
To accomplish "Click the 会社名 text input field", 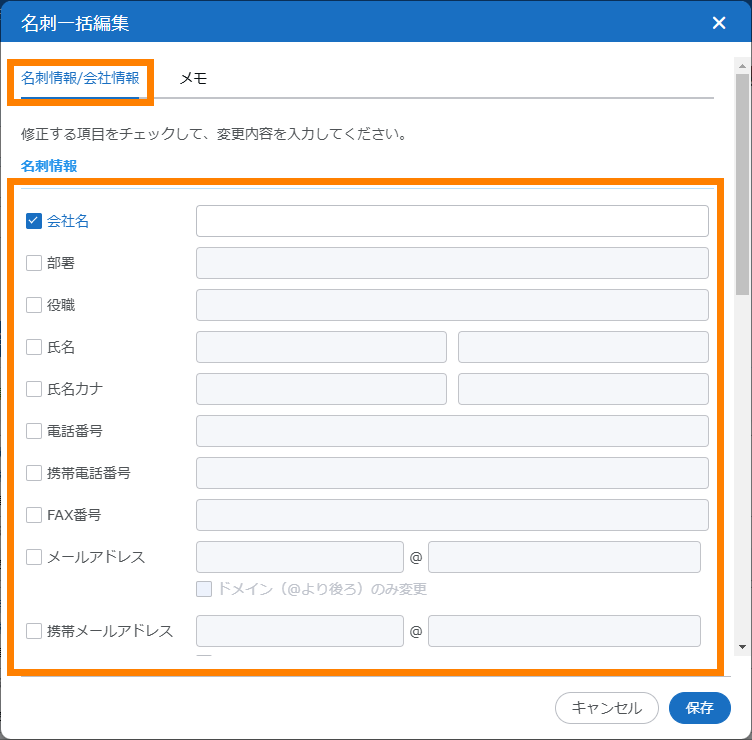I will click(452, 221).
